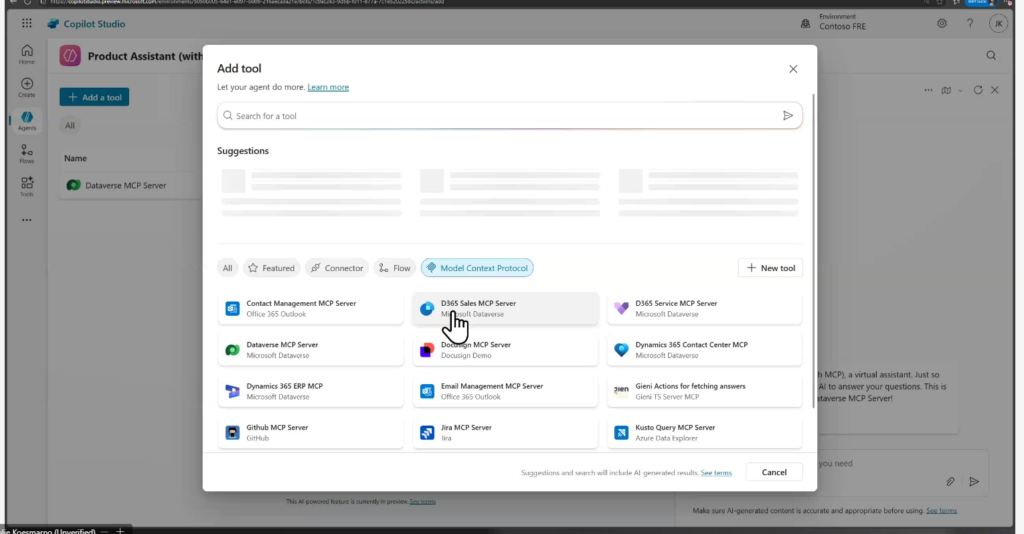Select the Model Context Protocol filter
This screenshot has height=534, width=1024.
click(477, 268)
